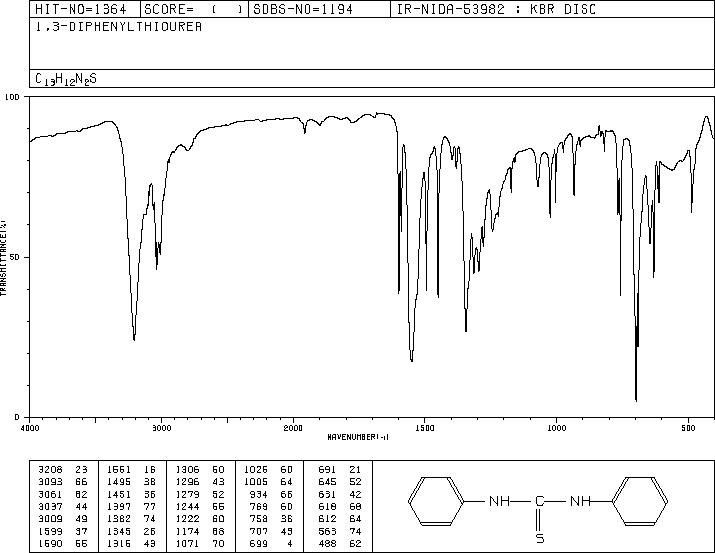Viewport: 715px width, 553px height.
Task: Click the WAVENUMBER x-axis title
Action: pos(358,437)
